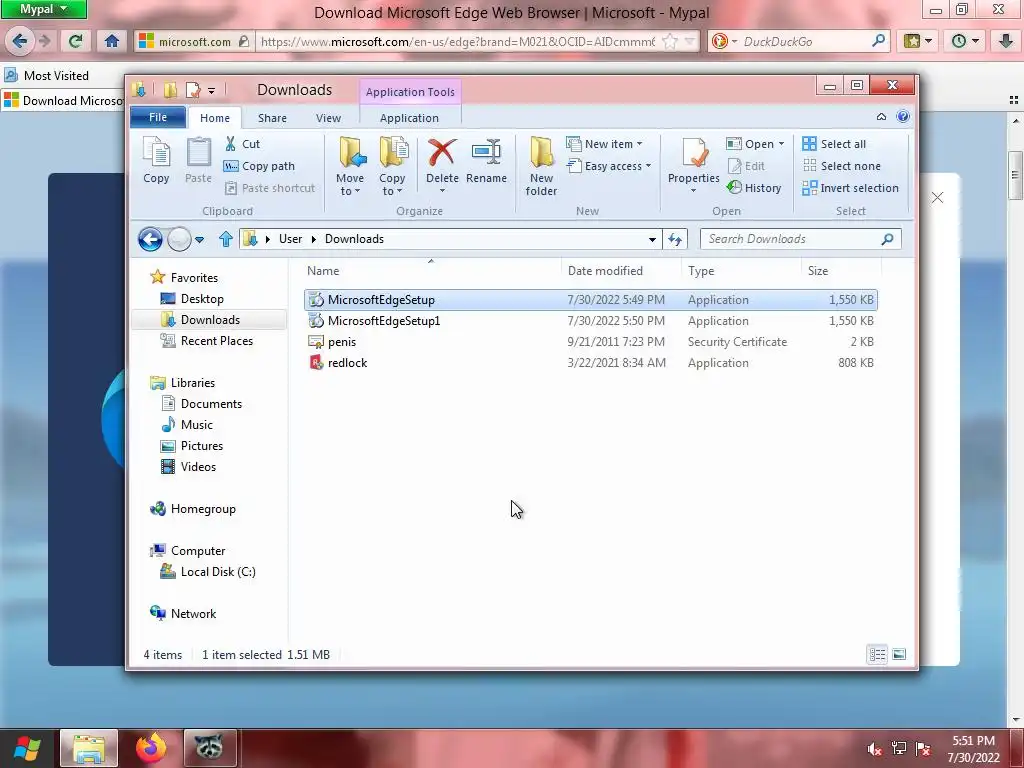The height and width of the screenshot is (768, 1024).
Task: Click the refresh button beside address bar
Action: (675, 239)
